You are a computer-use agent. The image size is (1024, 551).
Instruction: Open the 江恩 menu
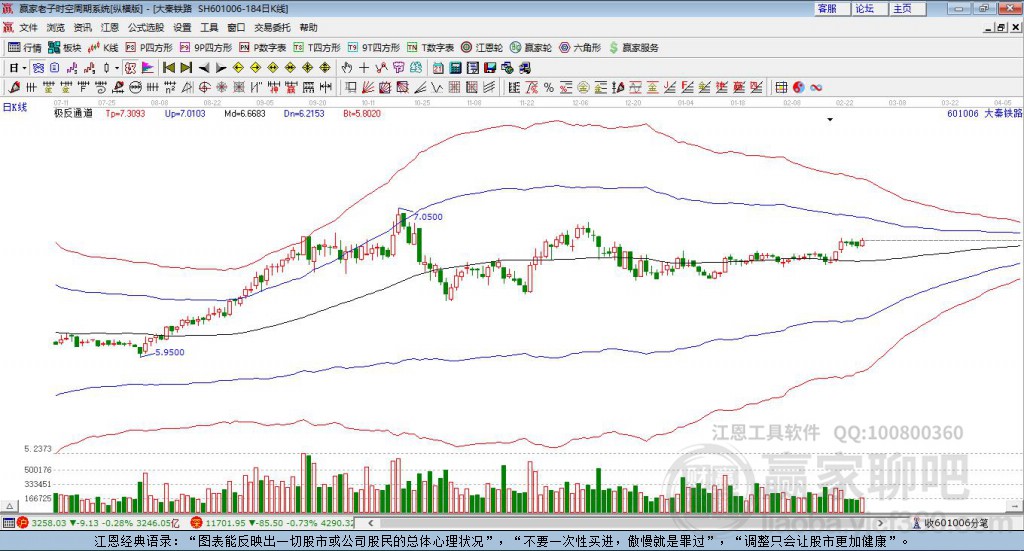pos(110,27)
